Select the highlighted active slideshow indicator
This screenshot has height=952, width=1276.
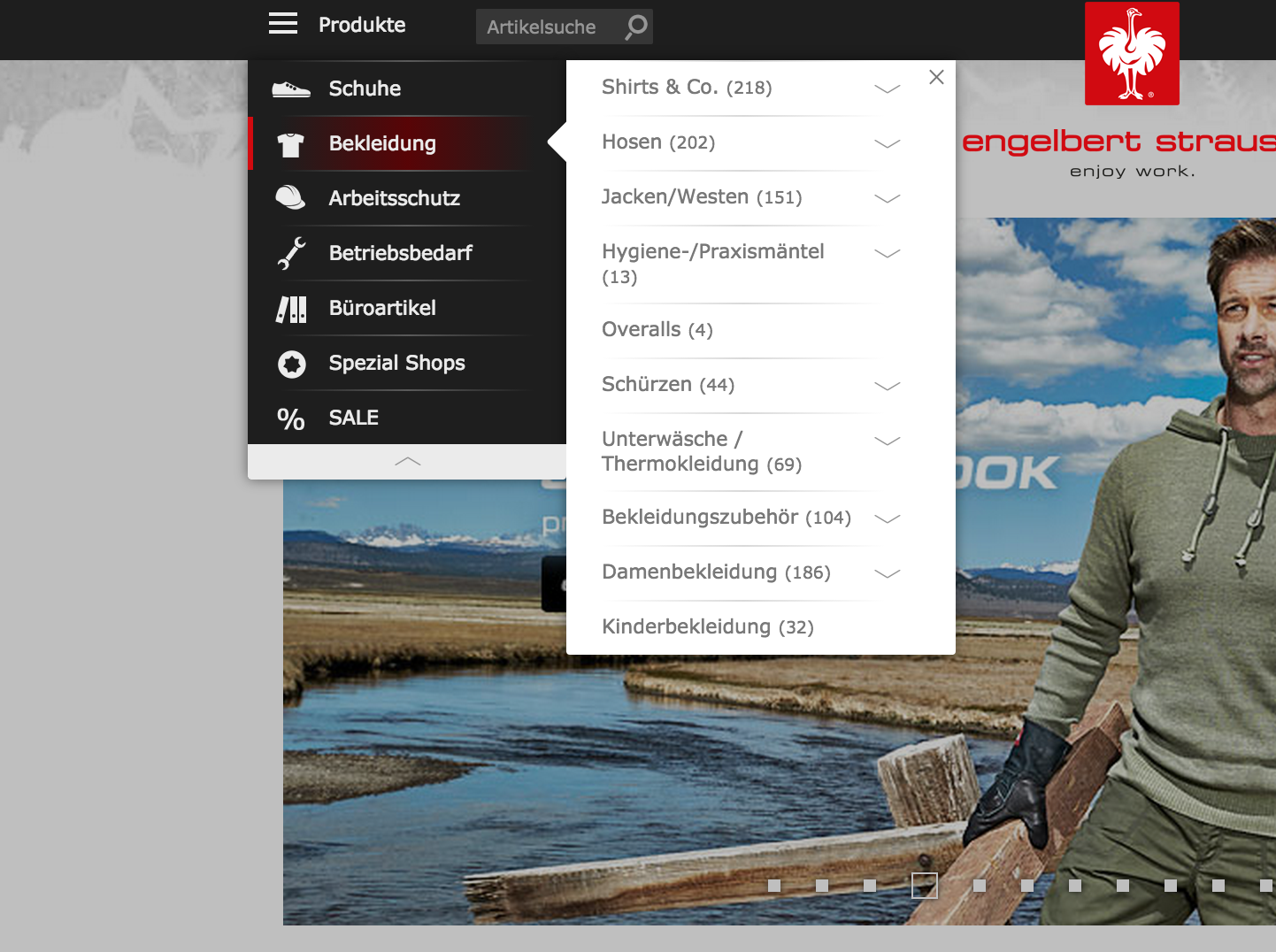[x=925, y=886]
